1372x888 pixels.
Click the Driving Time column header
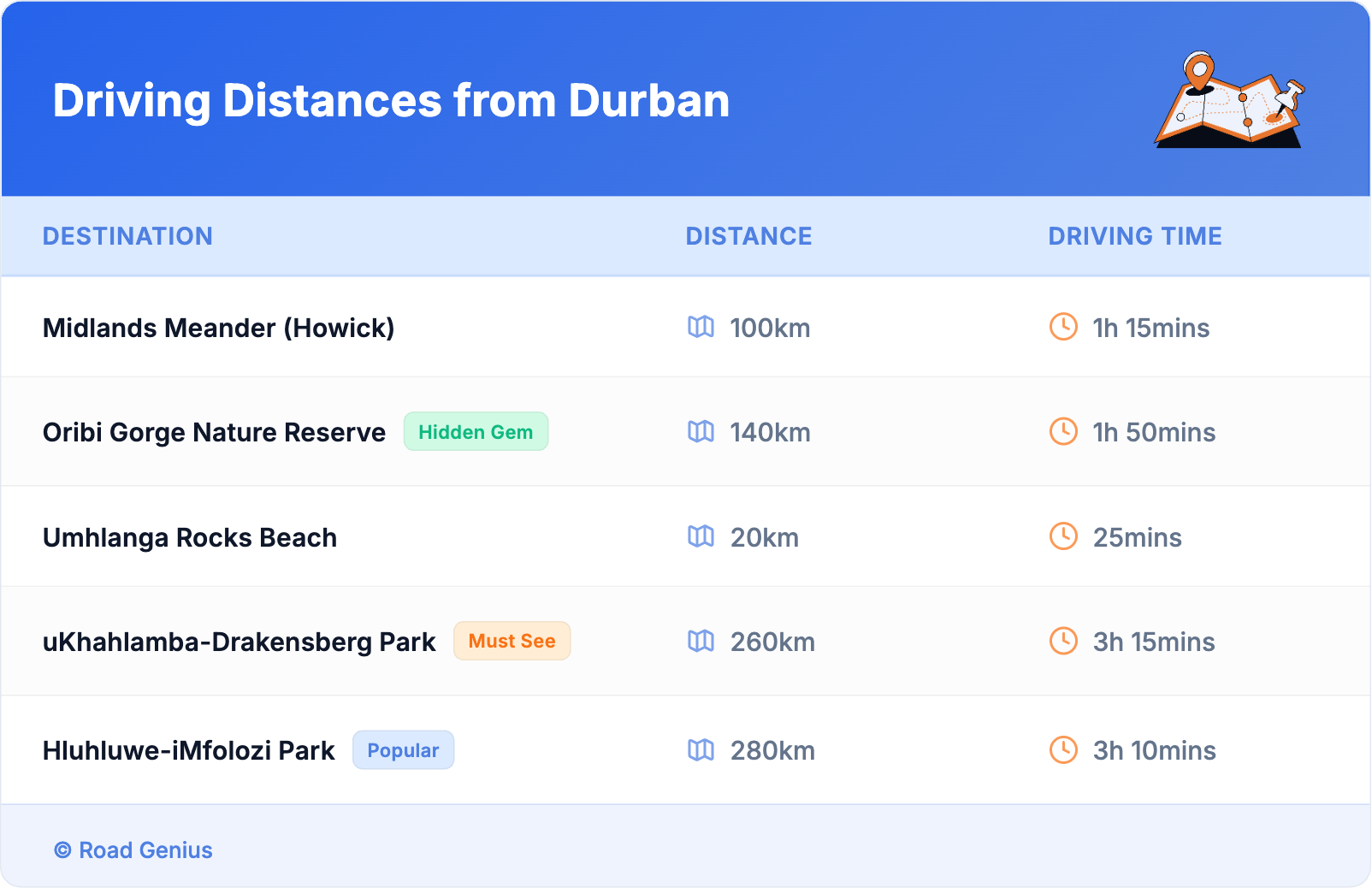point(1135,236)
